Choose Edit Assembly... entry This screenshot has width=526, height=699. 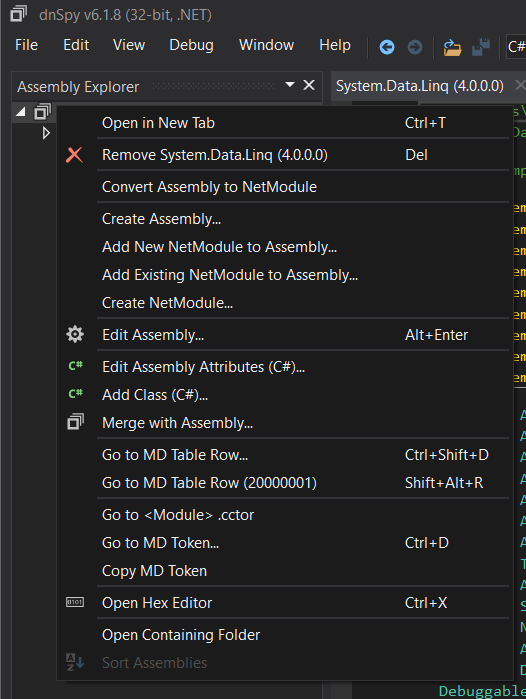pos(283,335)
